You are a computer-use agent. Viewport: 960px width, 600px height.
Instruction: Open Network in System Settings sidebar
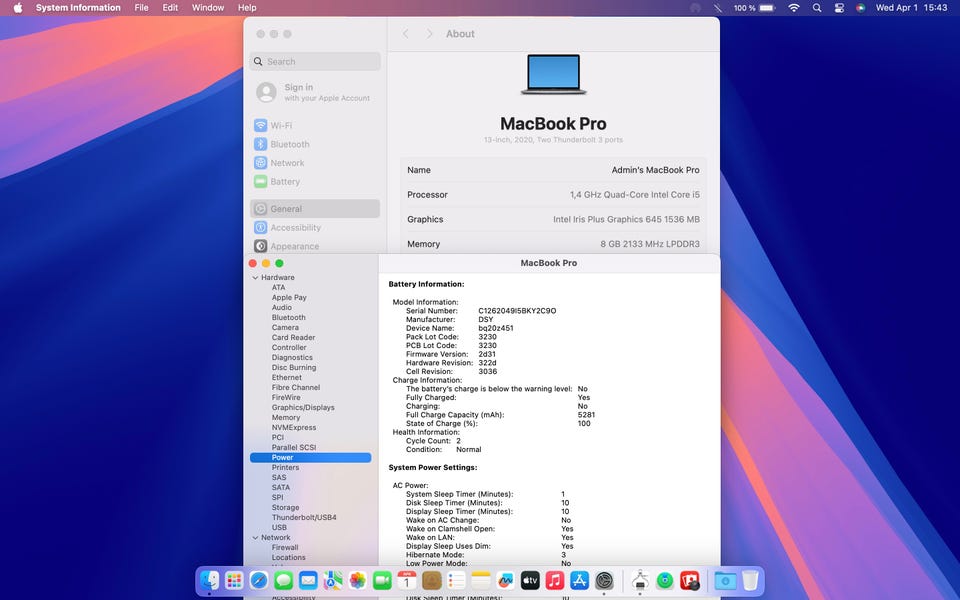315,163
